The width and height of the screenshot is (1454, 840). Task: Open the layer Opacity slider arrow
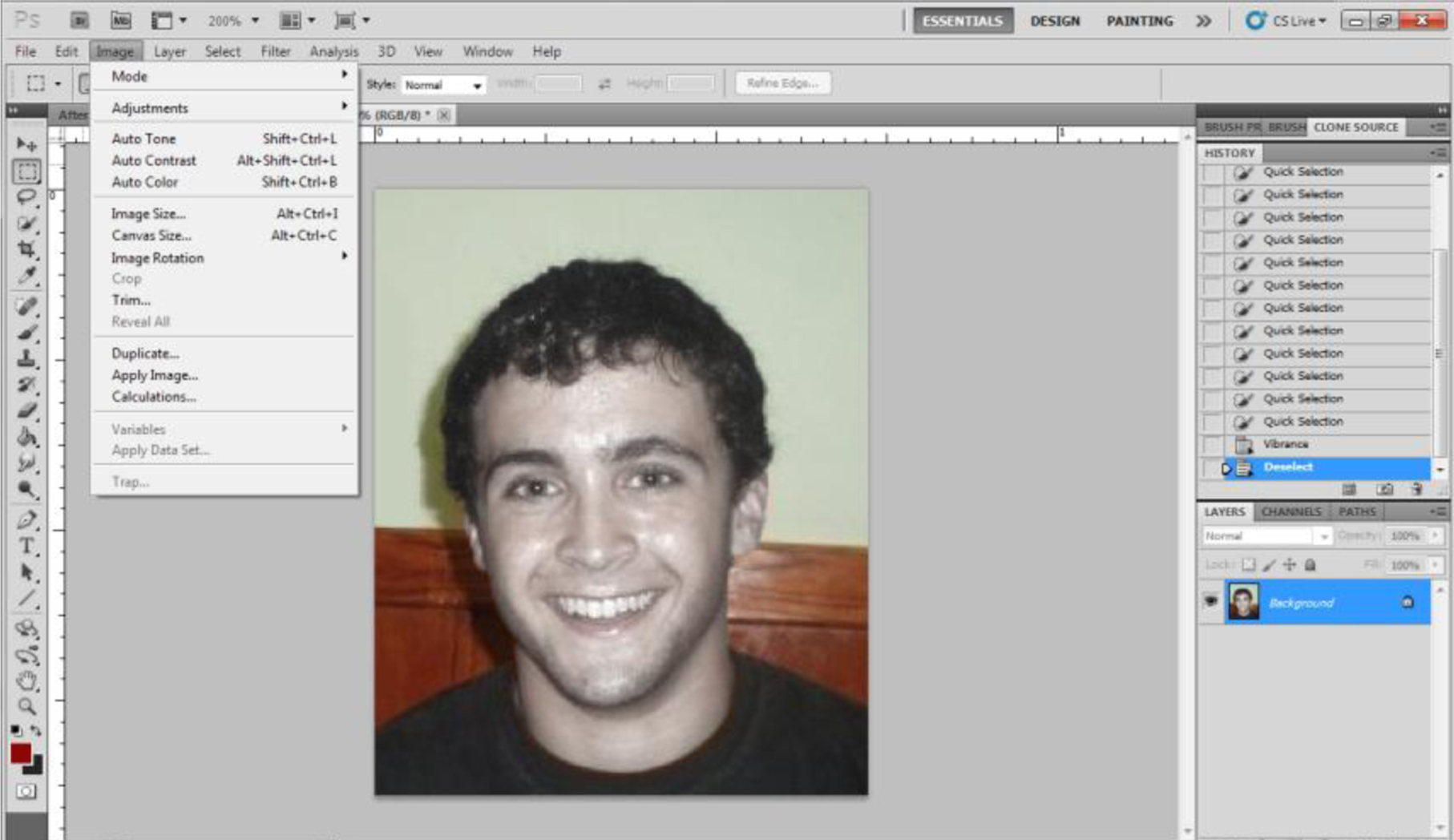[x=1436, y=535]
